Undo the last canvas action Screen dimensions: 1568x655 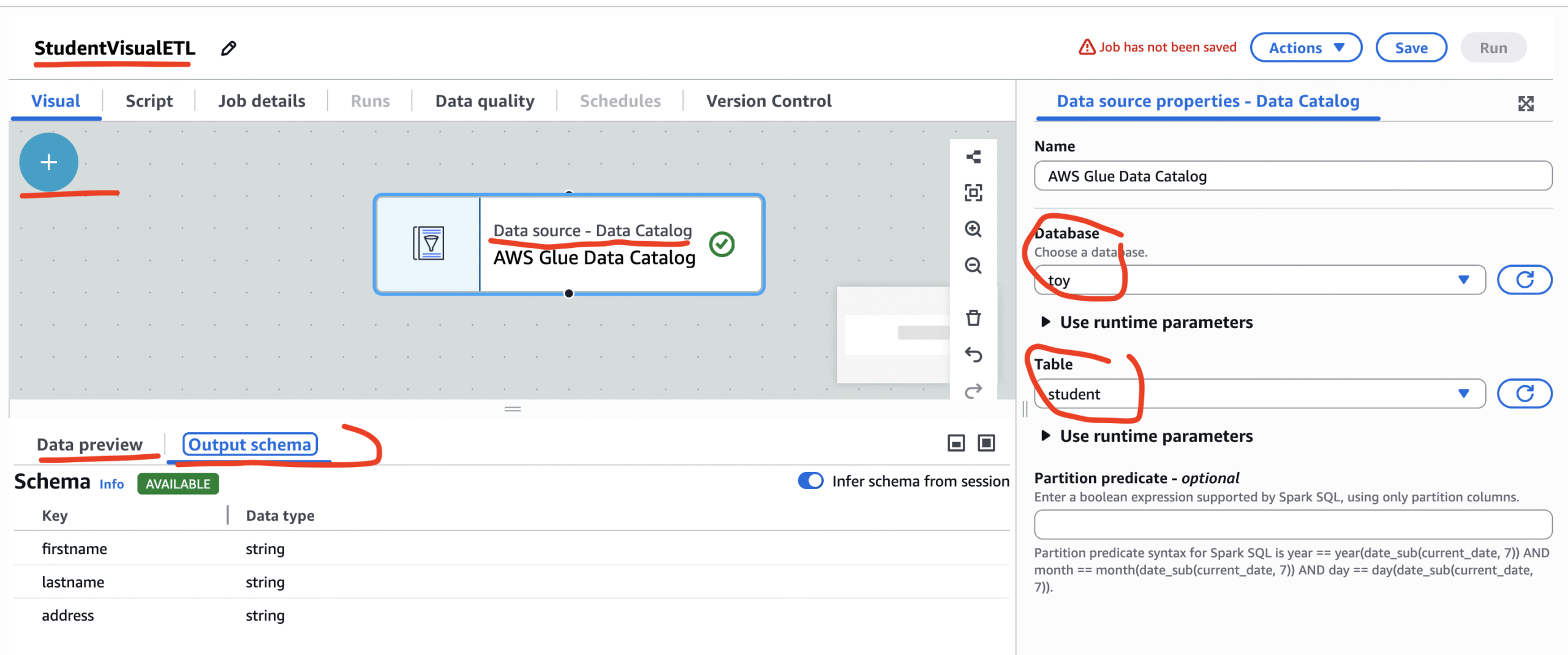point(973,354)
